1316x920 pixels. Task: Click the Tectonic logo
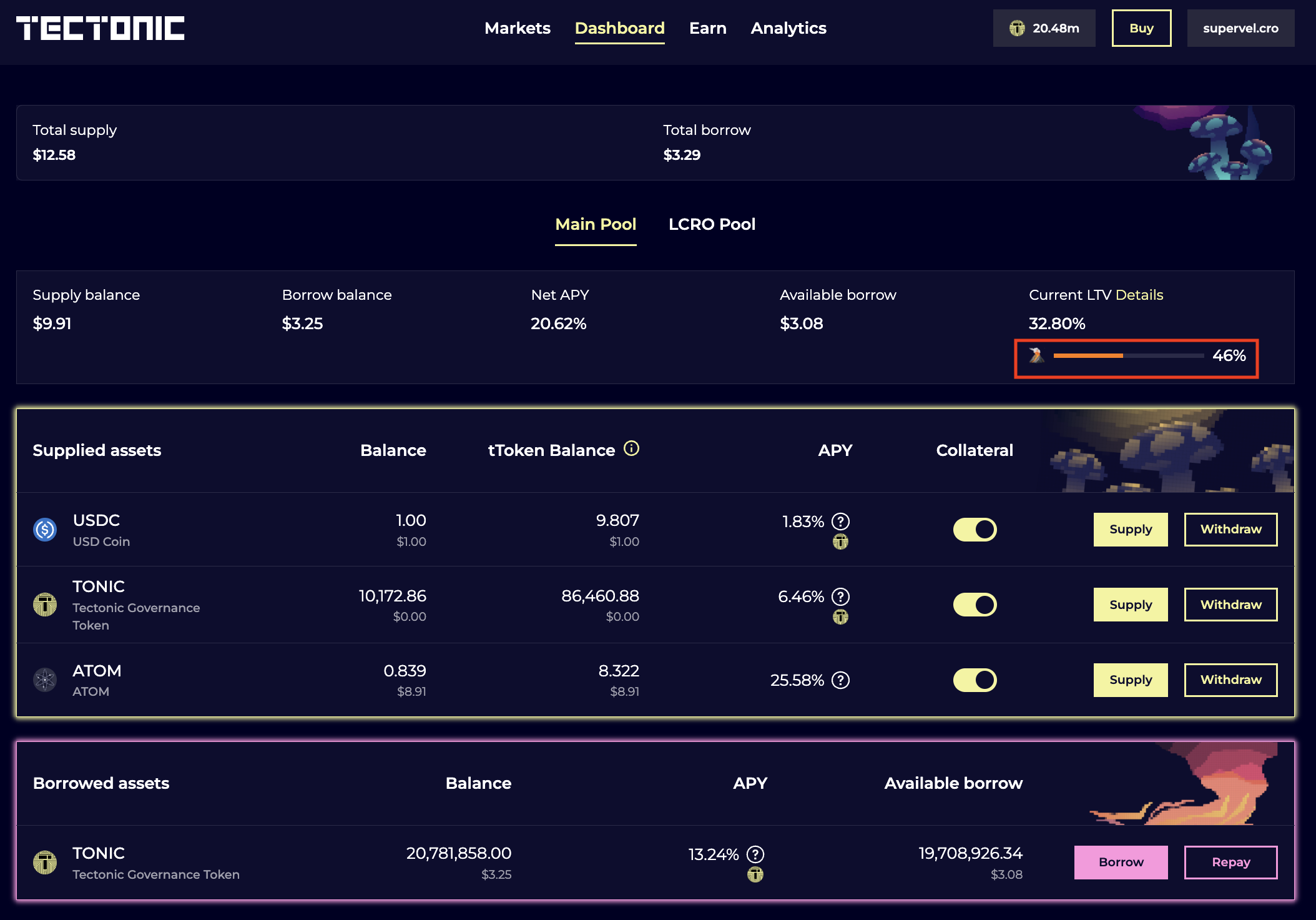click(x=101, y=28)
